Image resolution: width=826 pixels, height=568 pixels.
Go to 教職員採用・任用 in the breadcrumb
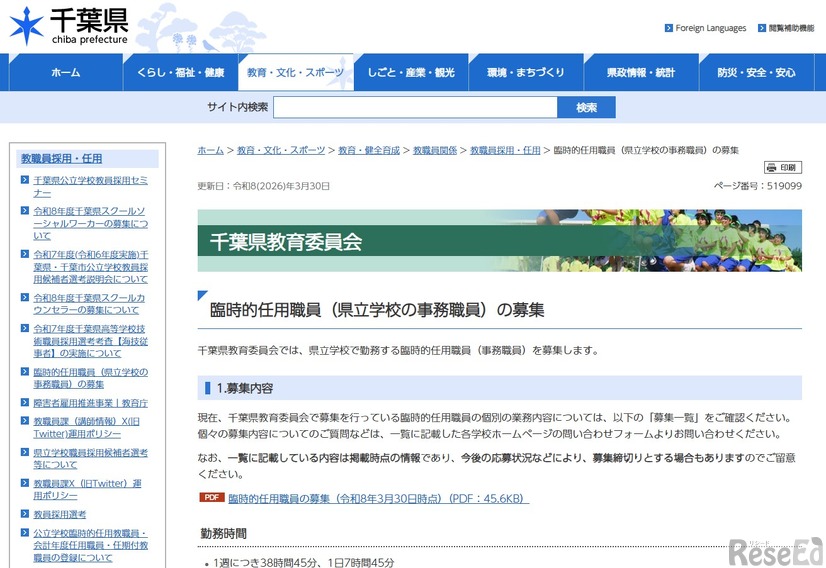click(505, 150)
